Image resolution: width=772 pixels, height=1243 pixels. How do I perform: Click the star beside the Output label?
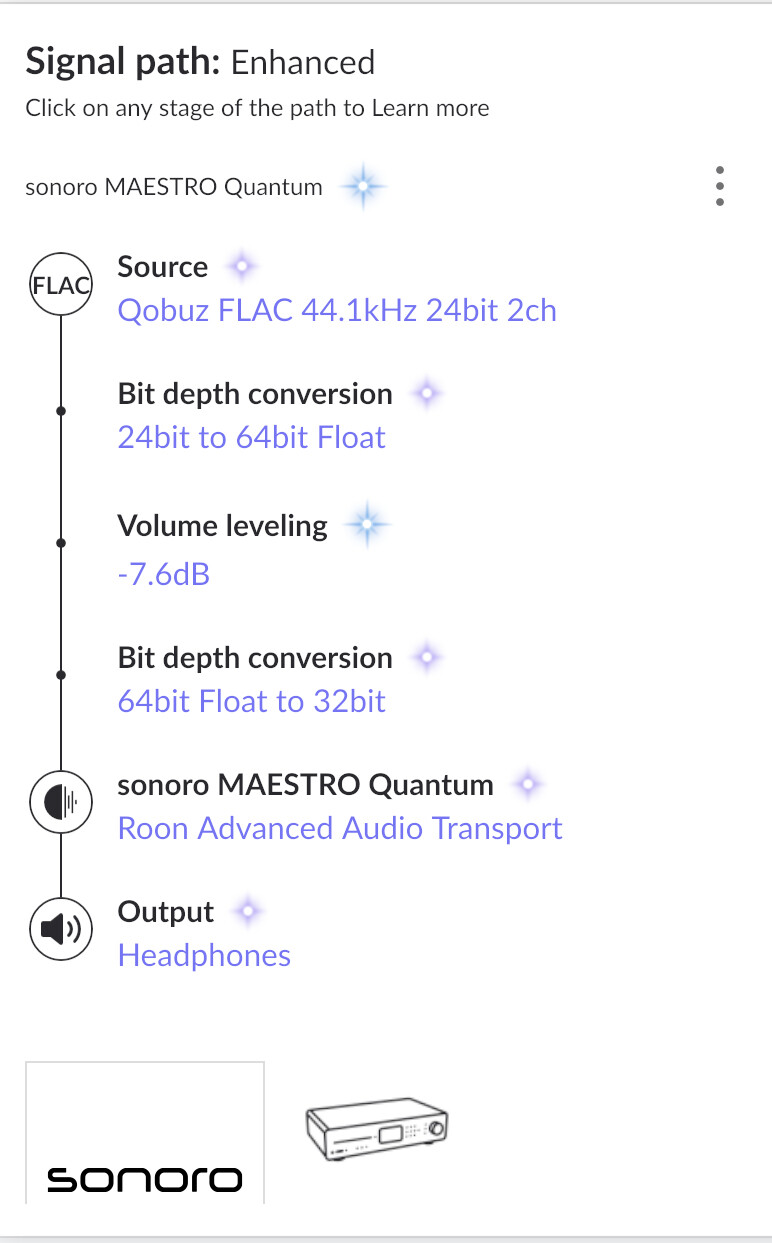click(247, 912)
